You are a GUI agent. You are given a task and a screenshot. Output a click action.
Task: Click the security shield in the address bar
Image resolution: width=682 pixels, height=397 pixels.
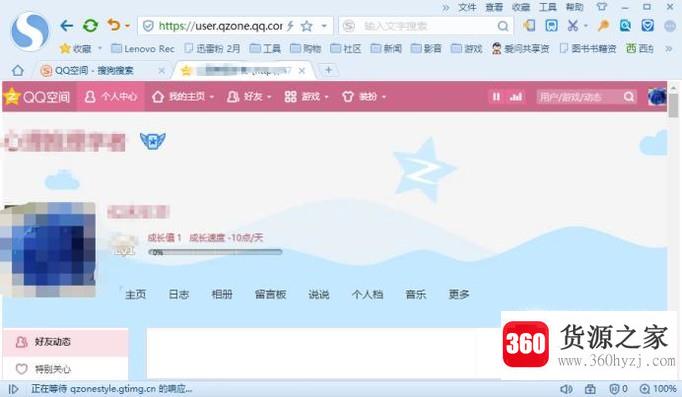coord(148,26)
